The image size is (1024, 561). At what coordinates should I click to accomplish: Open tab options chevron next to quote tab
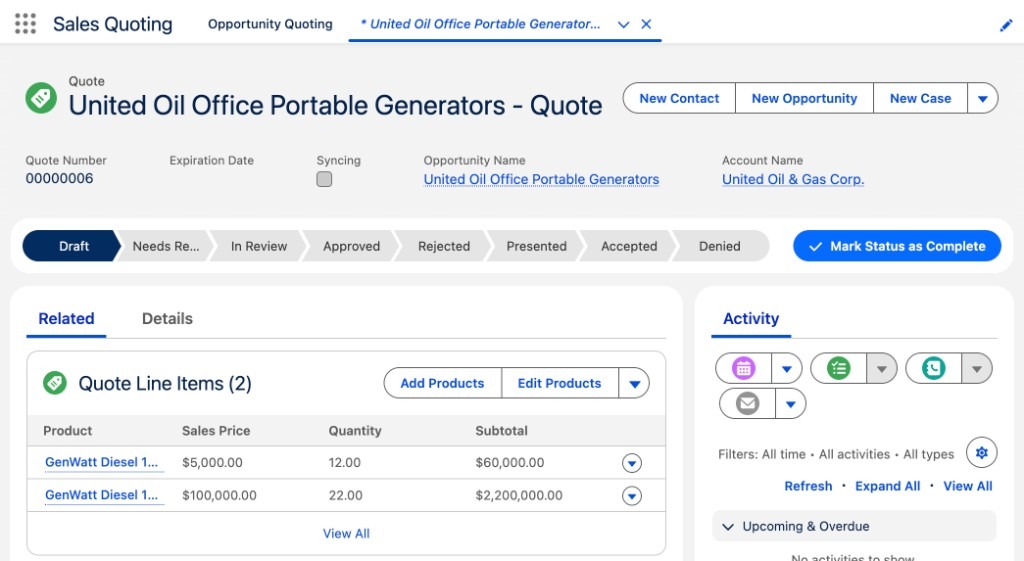click(x=623, y=24)
